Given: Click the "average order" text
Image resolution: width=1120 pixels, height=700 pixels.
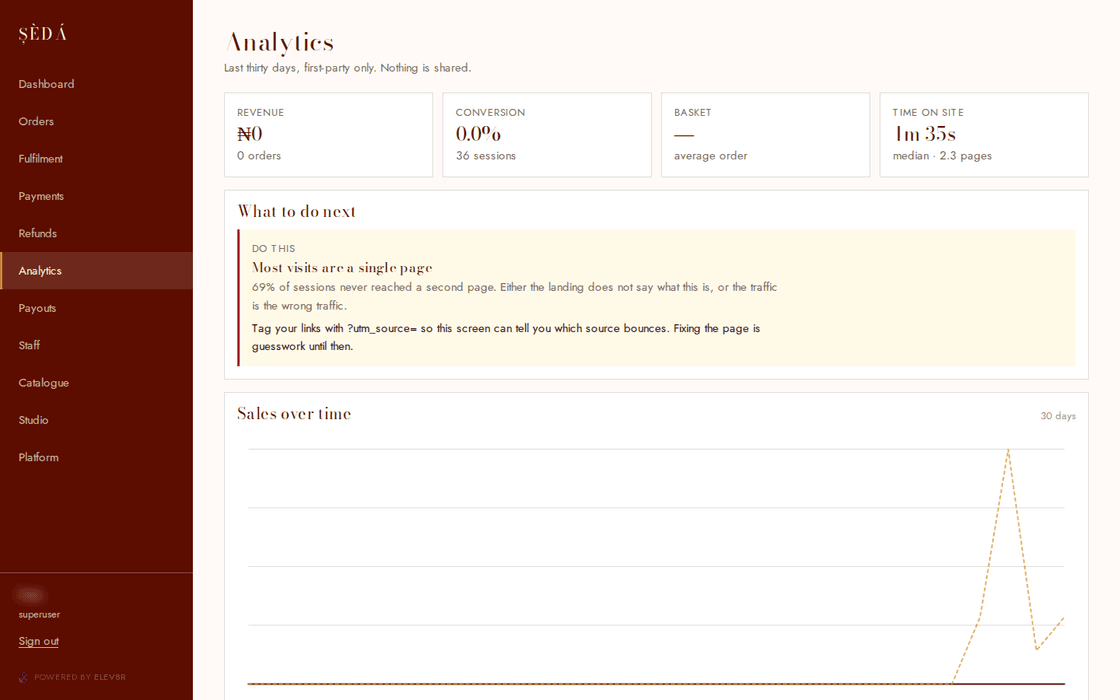Looking at the screenshot, I should point(711,156).
